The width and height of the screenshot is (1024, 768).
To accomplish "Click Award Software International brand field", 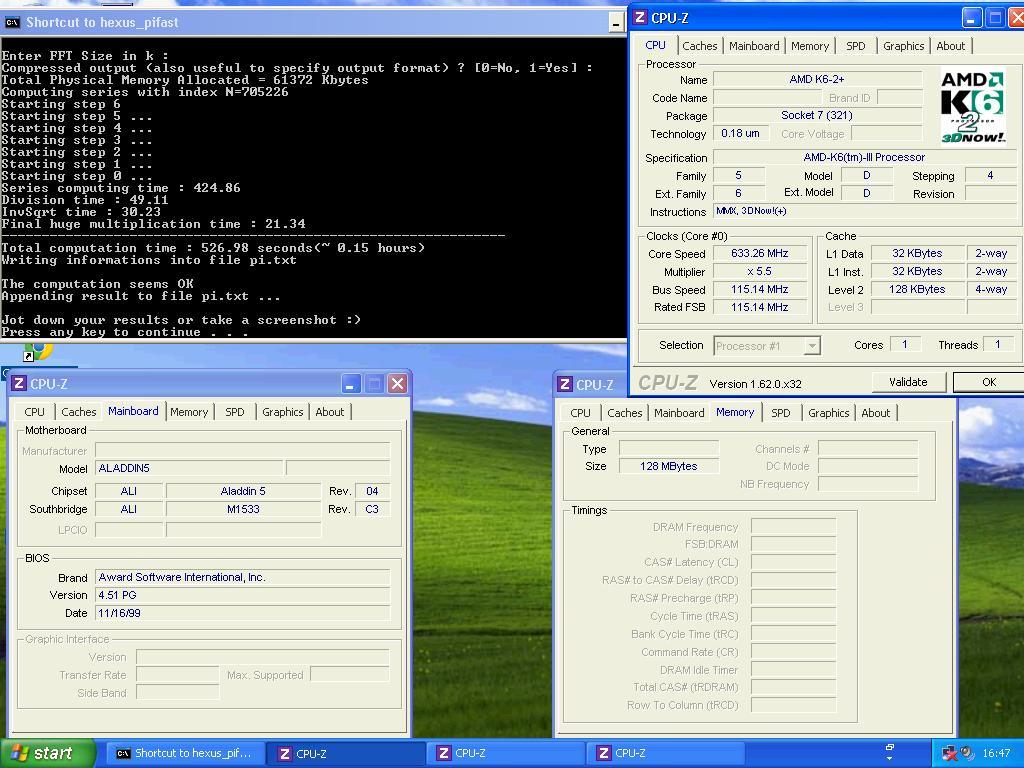I will pos(242,577).
